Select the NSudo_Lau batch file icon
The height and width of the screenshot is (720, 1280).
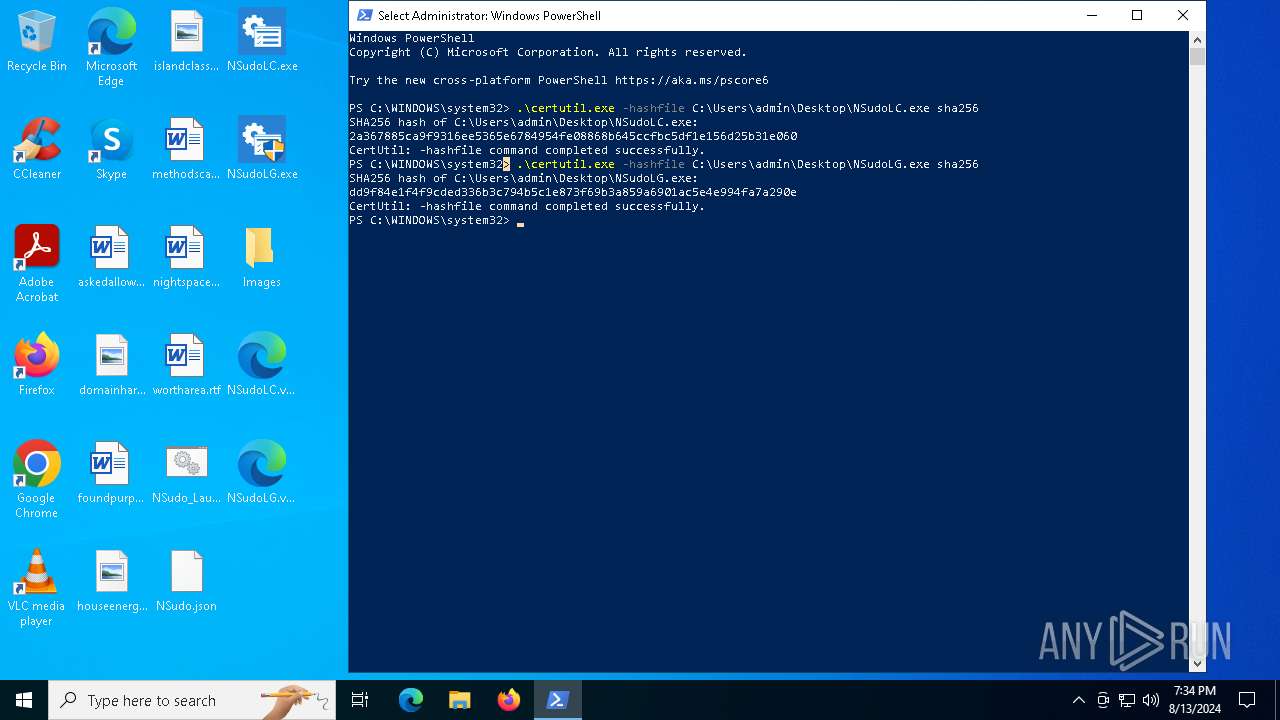click(186, 474)
